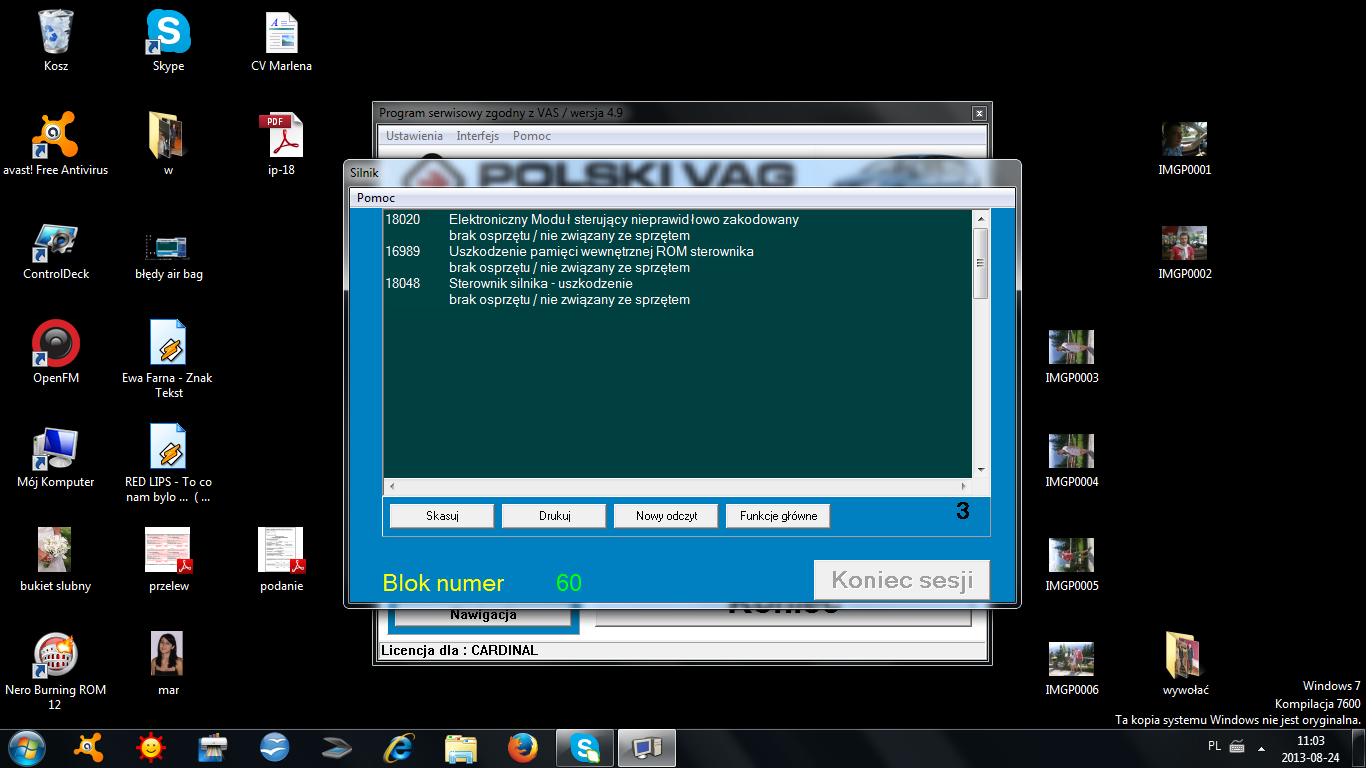The image size is (1366, 768).
Task: Open the Ustawienia menu
Action: click(x=414, y=136)
